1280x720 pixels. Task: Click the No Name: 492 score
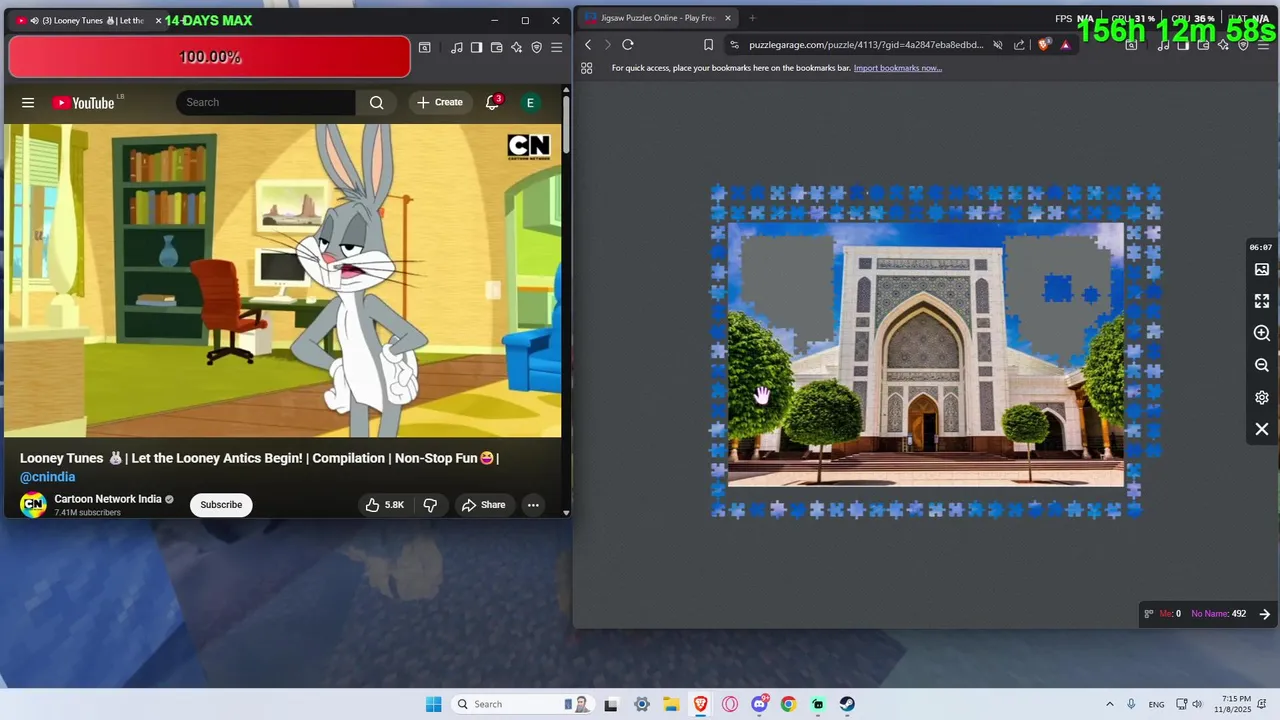[x=1218, y=614]
